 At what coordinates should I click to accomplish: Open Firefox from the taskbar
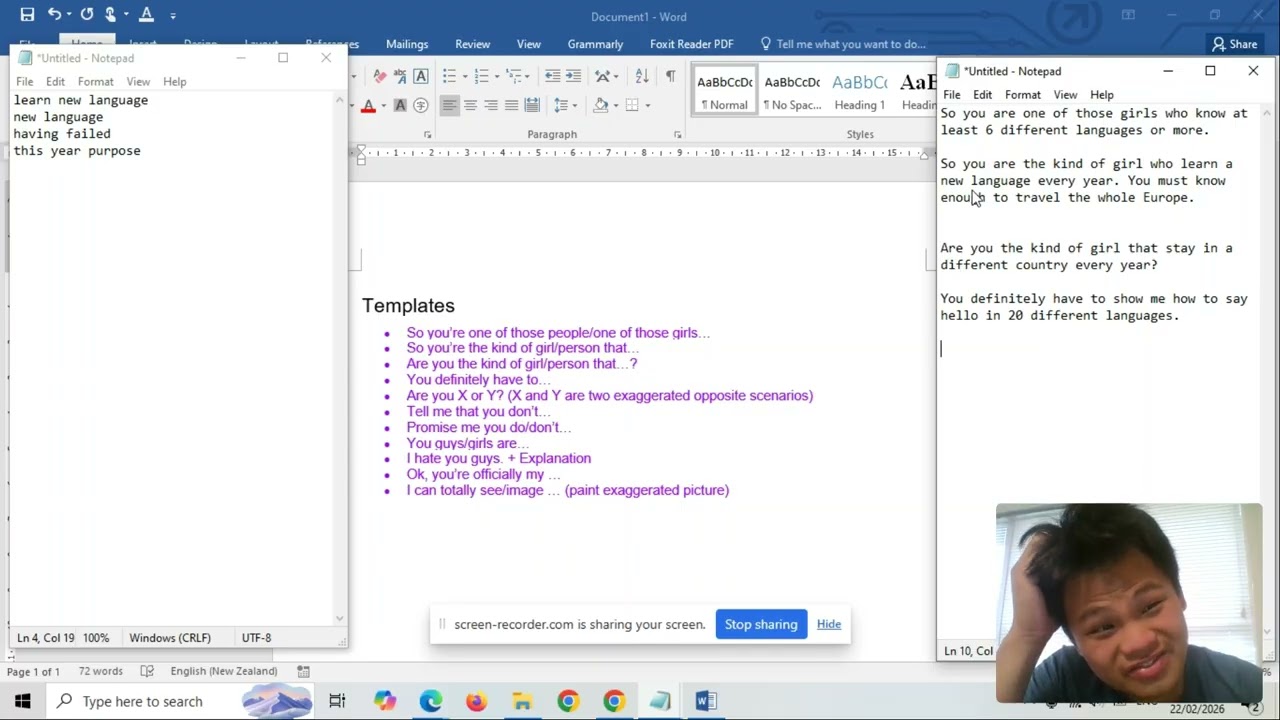pos(476,701)
